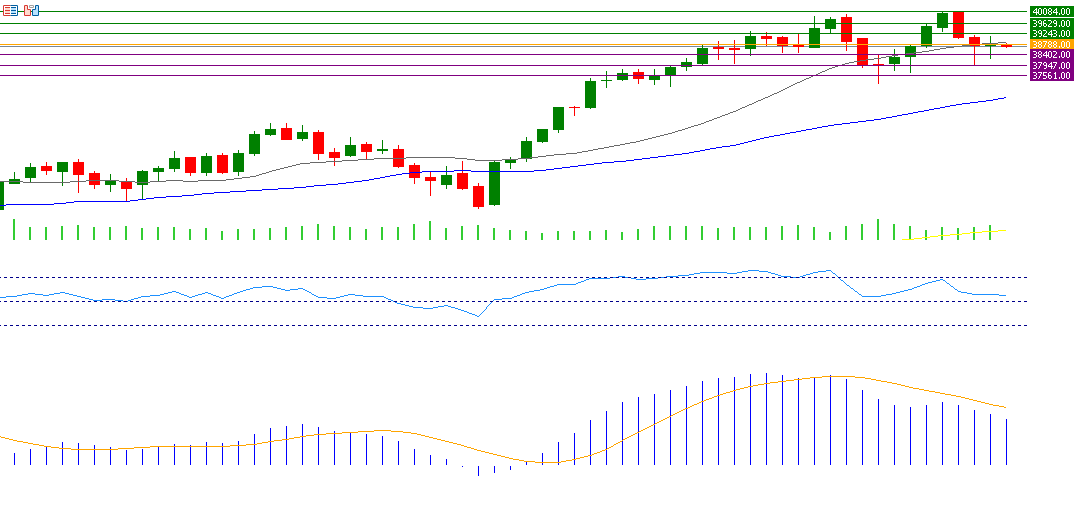
Task: Select the purple 38402.00 support label
Action: coord(1051,55)
